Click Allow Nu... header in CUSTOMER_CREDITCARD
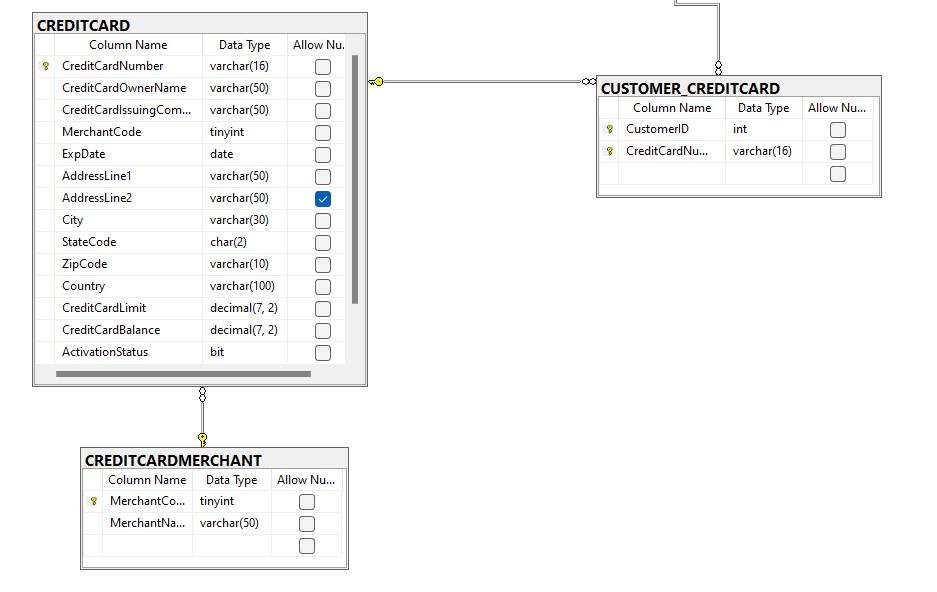Screen dimensions: 937x592 837,108
